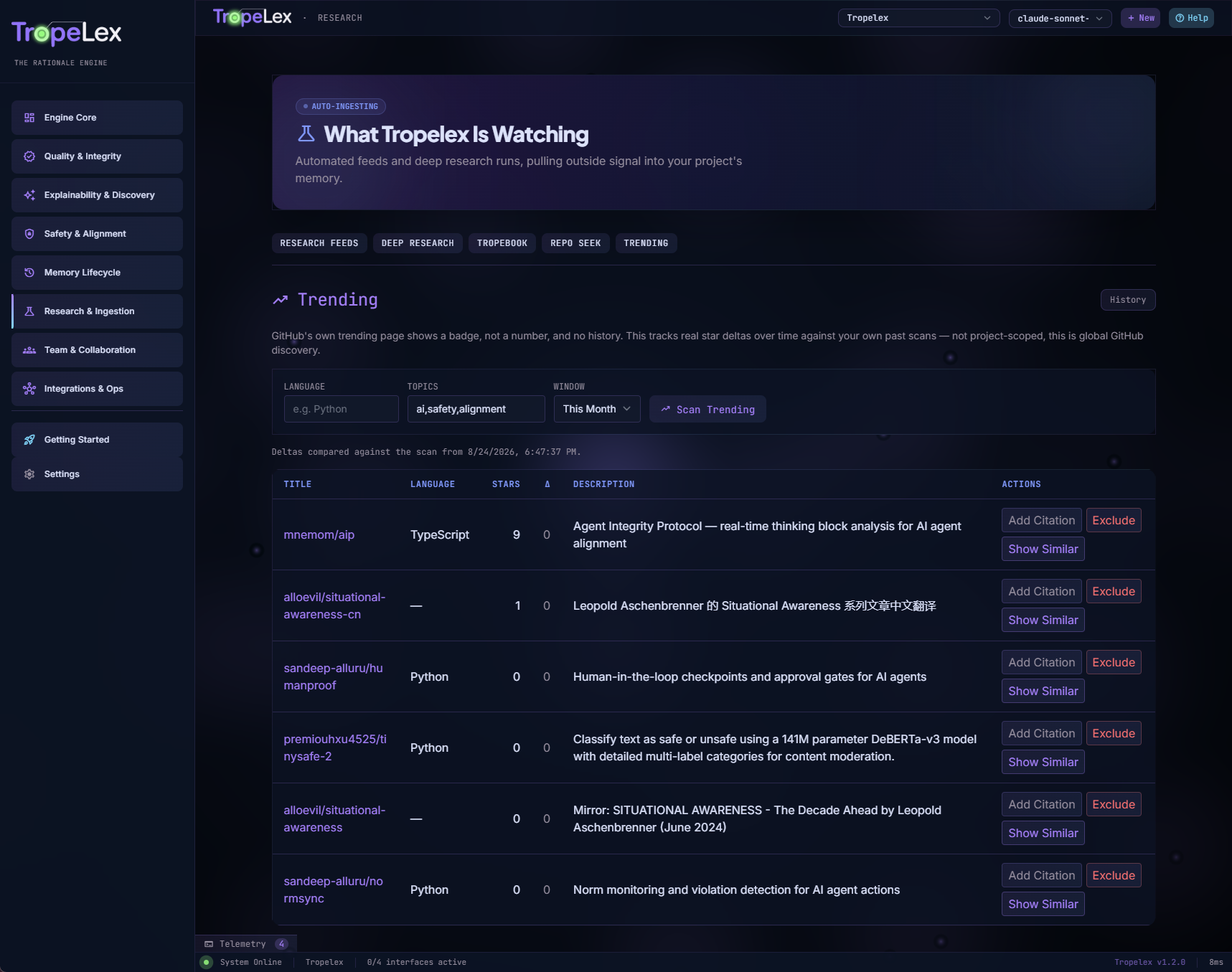Open Engine Core sidebar icon
The image size is (1232, 972).
click(29, 118)
